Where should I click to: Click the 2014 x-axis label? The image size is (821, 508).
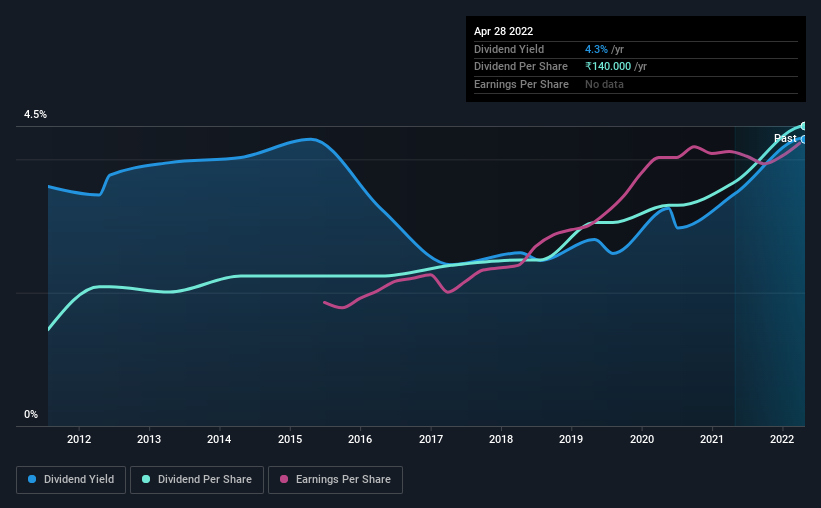click(219, 439)
